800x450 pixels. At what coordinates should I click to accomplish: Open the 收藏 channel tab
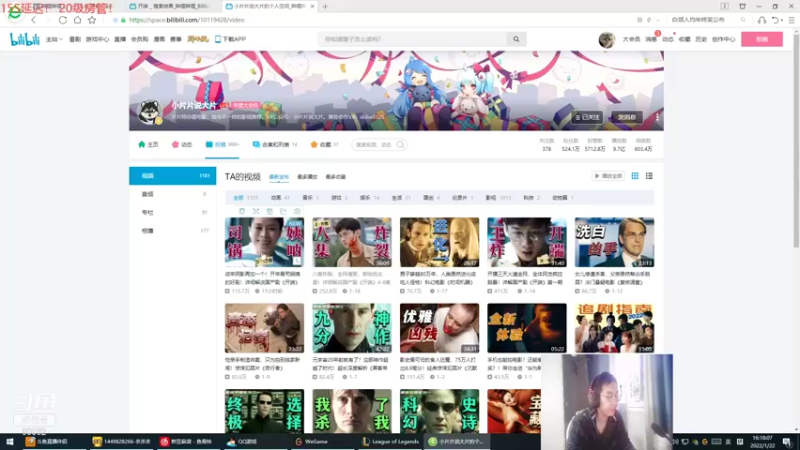pyautogui.click(x=324, y=145)
